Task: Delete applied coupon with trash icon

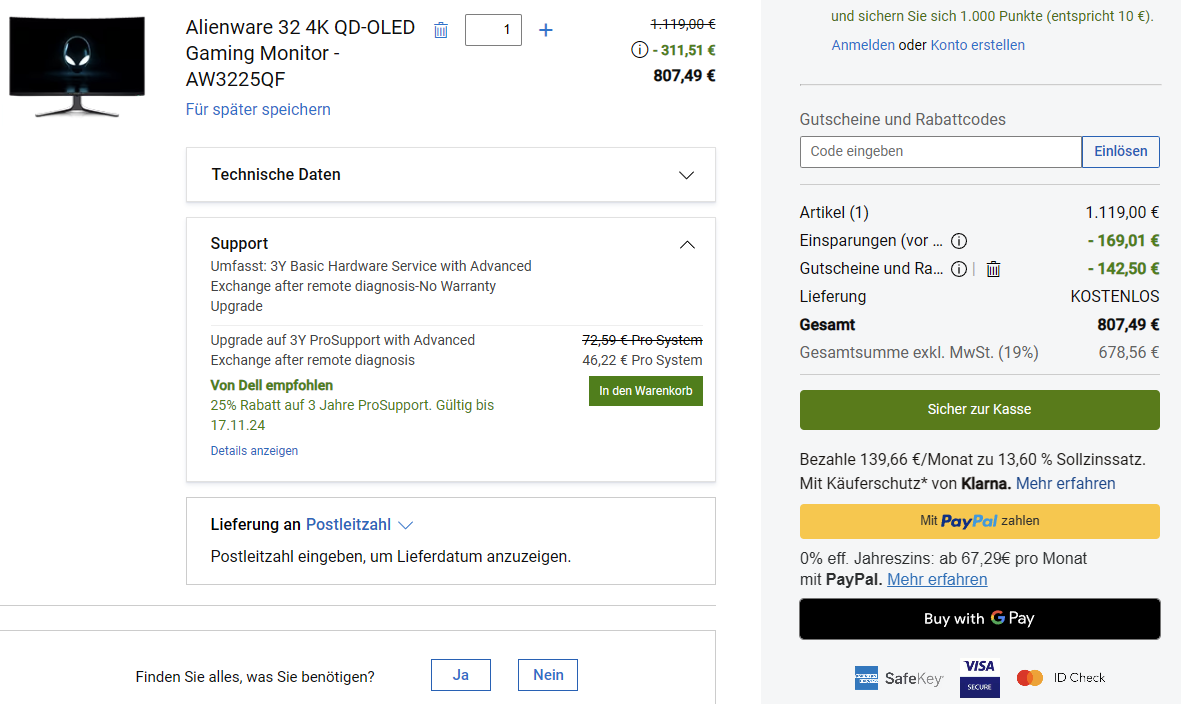Action: click(993, 269)
